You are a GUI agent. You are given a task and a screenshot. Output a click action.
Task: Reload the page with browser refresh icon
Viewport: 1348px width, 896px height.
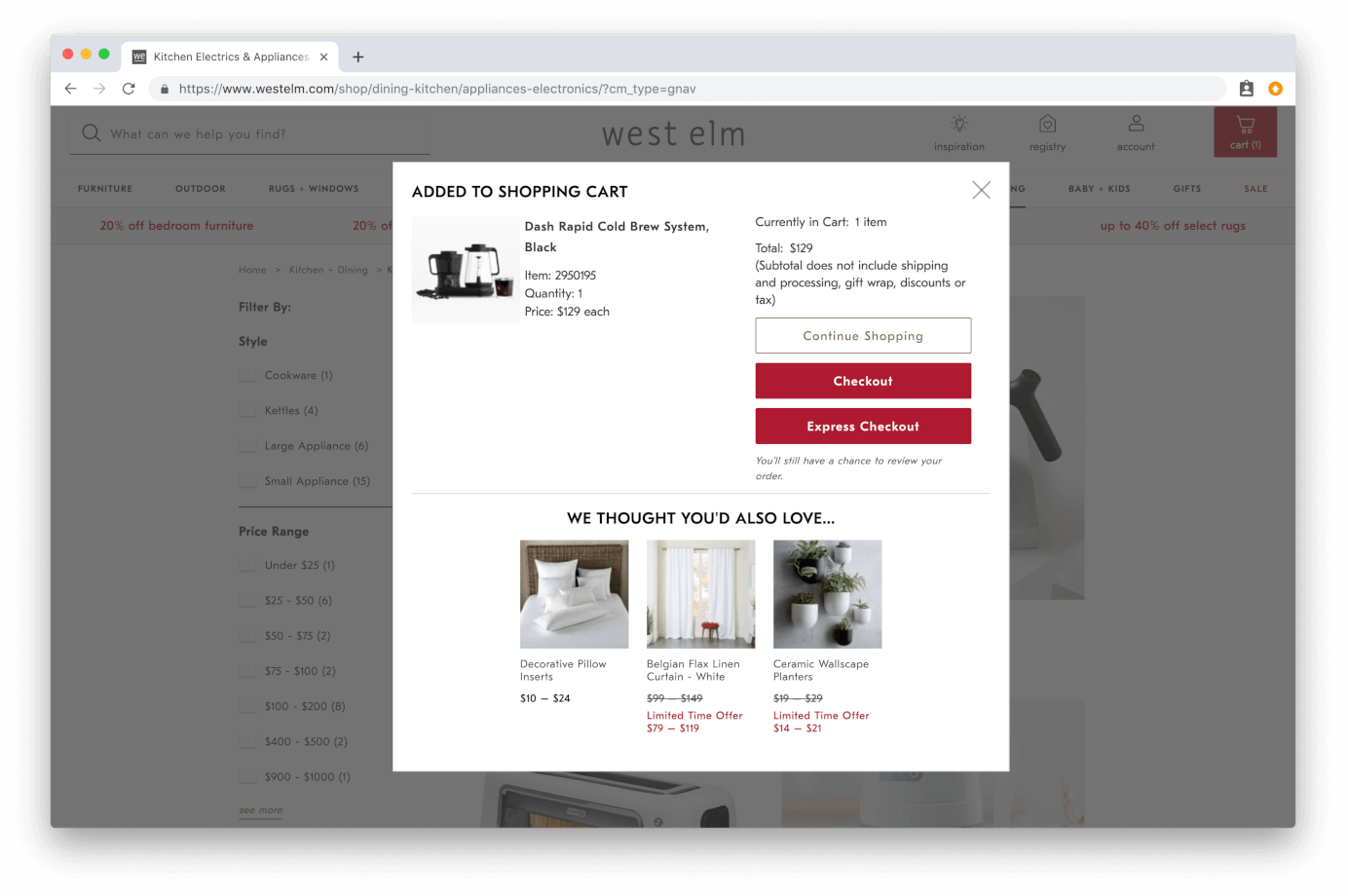tap(129, 89)
